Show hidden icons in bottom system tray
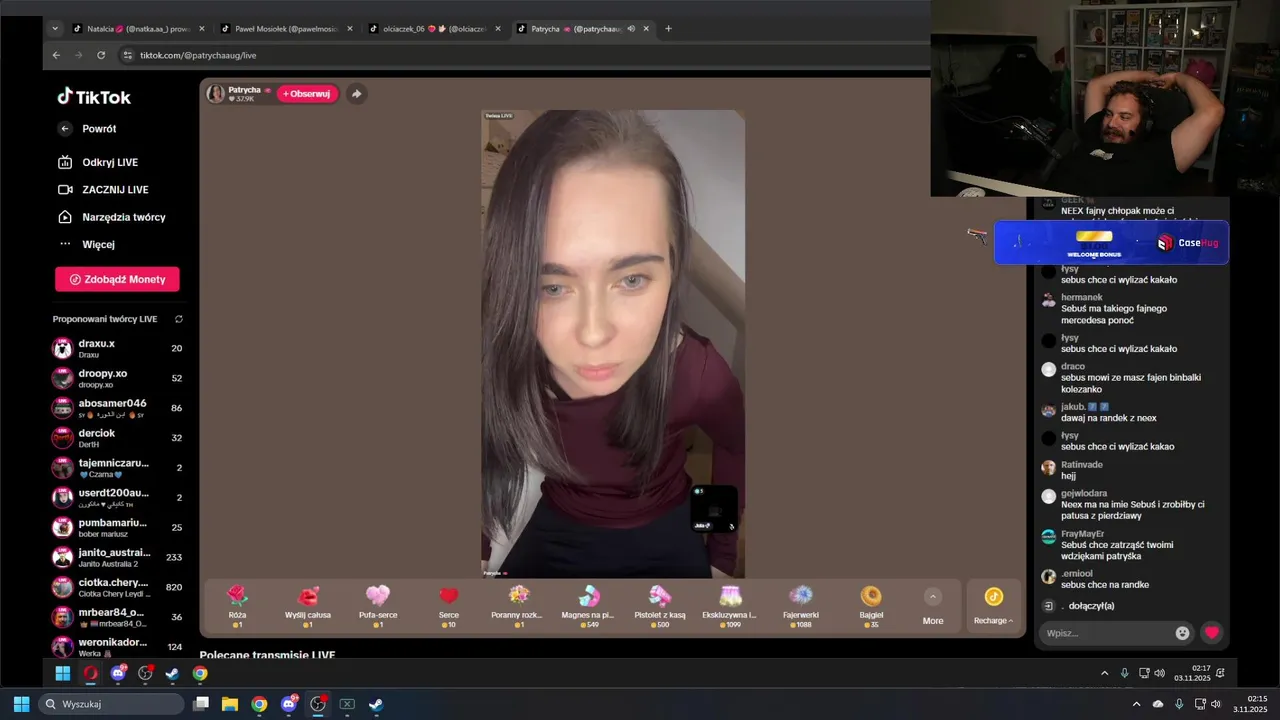The width and height of the screenshot is (1280, 720). [x=1137, y=704]
